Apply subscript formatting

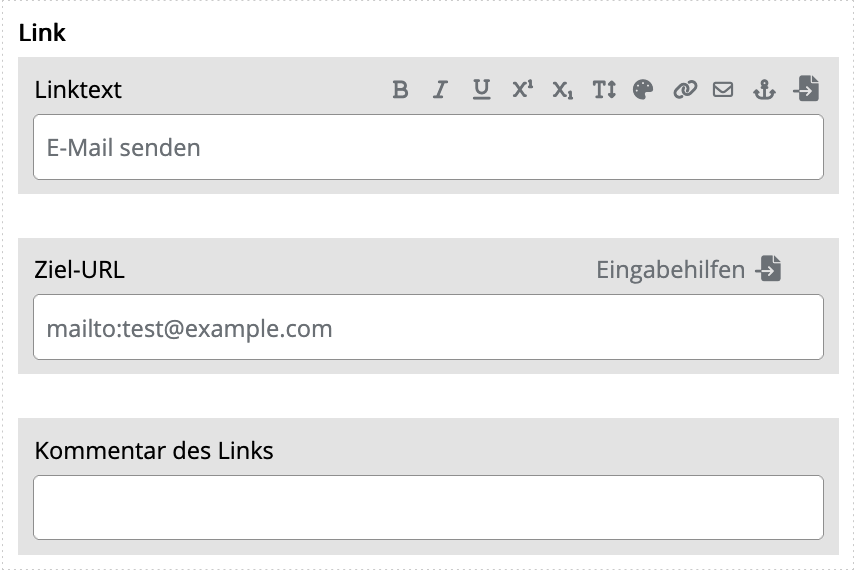click(563, 90)
